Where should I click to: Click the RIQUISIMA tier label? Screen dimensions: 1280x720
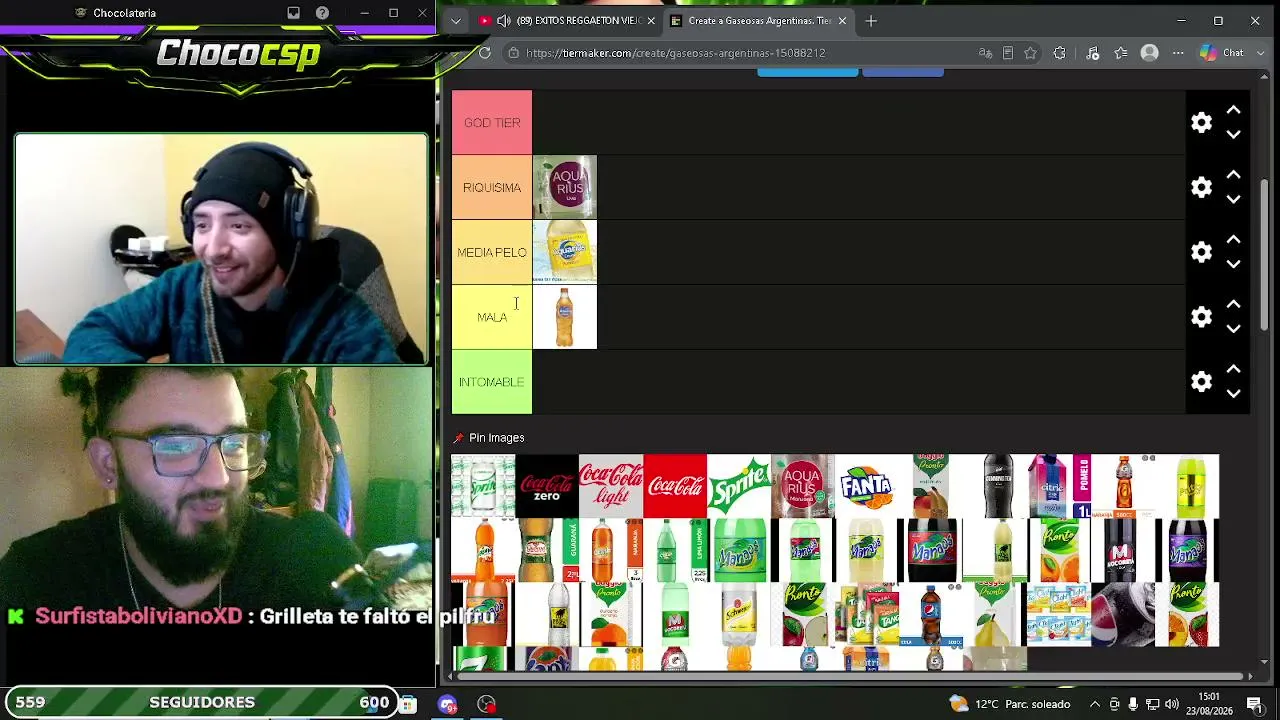point(492,187)
